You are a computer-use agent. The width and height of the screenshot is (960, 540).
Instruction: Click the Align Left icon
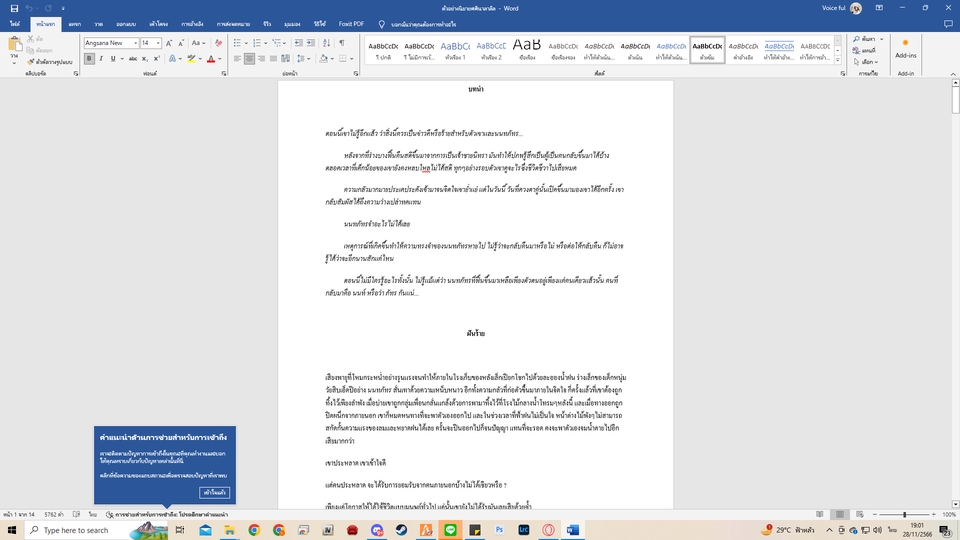pyautogui.click(x=237, y=59)
